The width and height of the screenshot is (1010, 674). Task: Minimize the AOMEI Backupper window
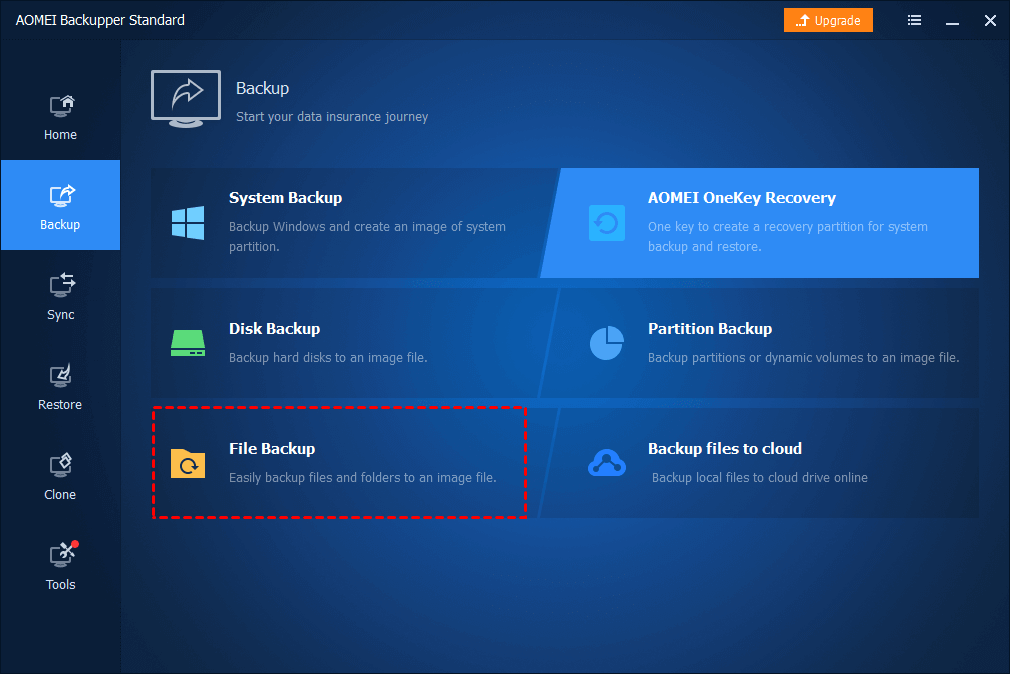(x=952, y=20)
